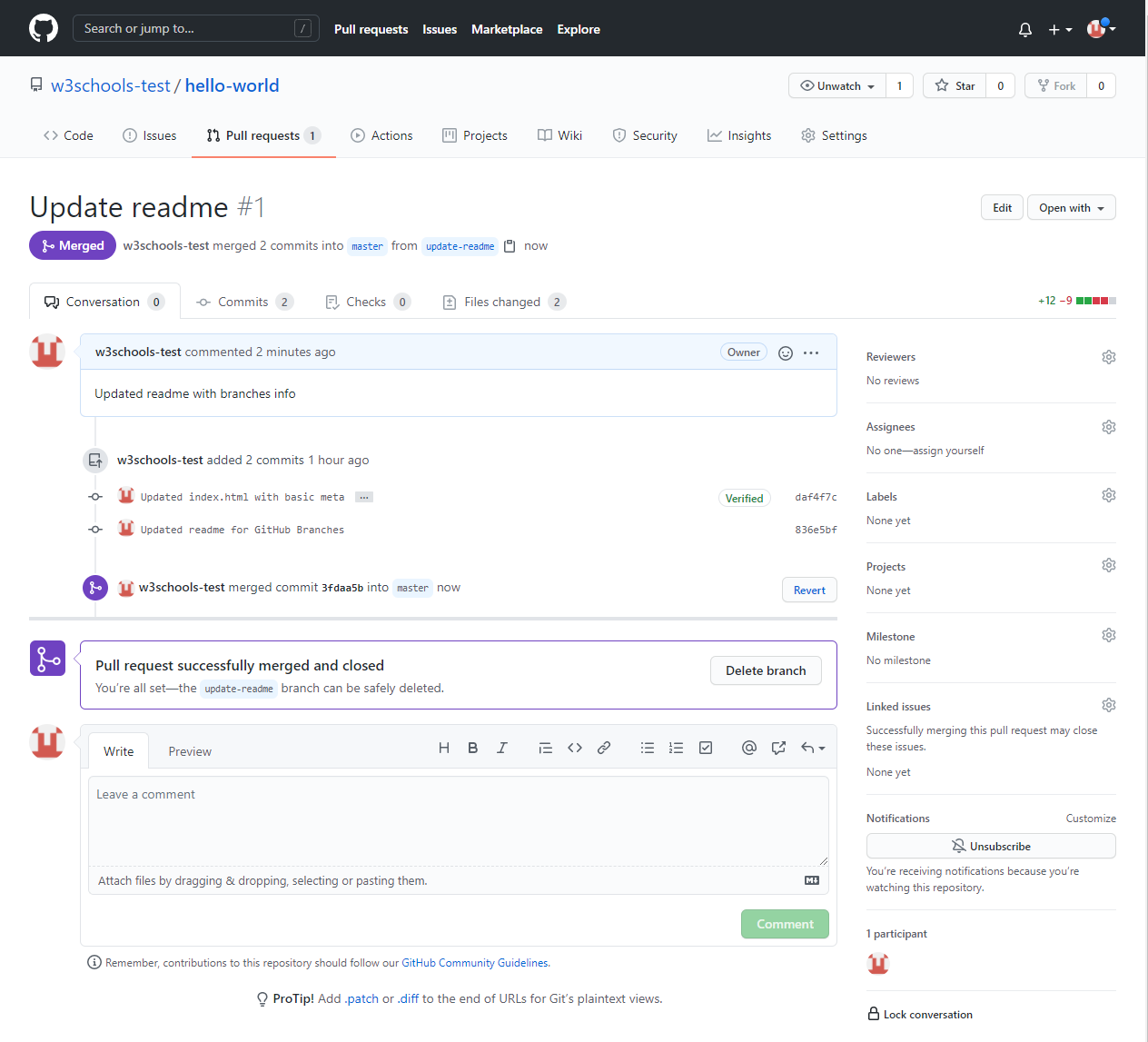This screenshot has height=1042, width=1148.
Task: Open GitHub notifications bell
Action: click(1024, 29)
